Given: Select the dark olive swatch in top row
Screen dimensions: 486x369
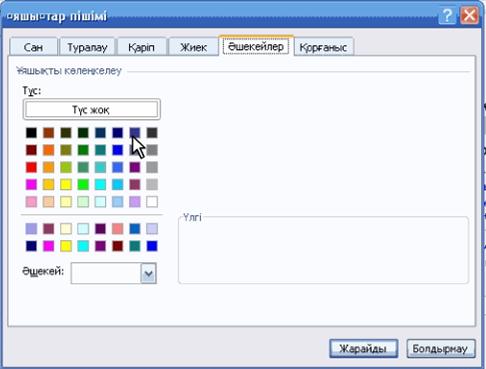Looking at the screenshot, I should coord(66,133).
